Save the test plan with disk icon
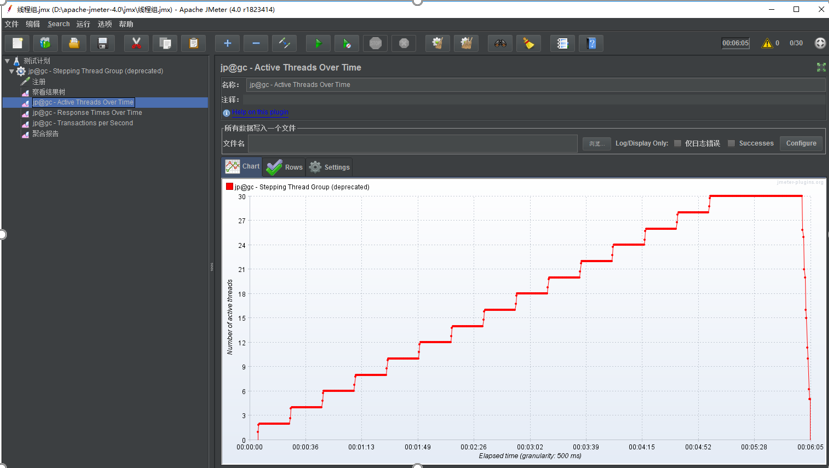 [x=103, y=43]
